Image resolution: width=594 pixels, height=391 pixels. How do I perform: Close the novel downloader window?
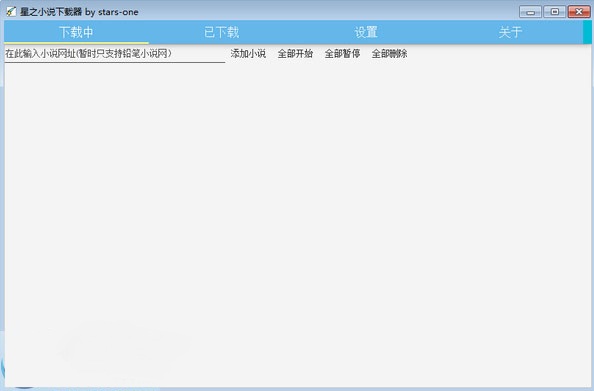(579, 12)
